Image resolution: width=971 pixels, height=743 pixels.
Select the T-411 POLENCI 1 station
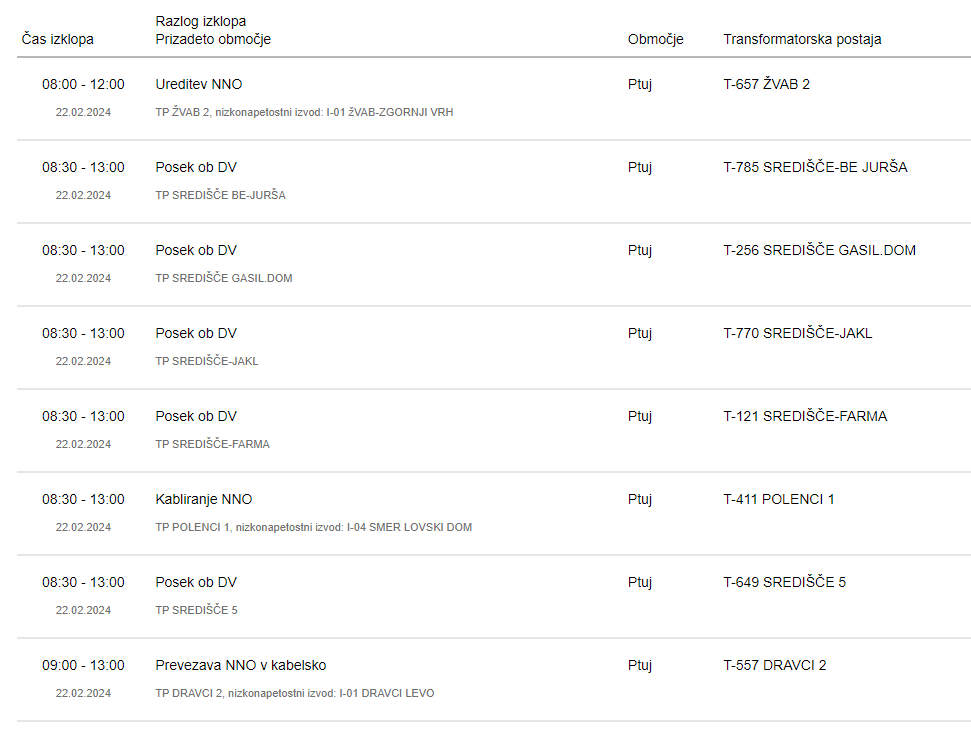(778, 499)
